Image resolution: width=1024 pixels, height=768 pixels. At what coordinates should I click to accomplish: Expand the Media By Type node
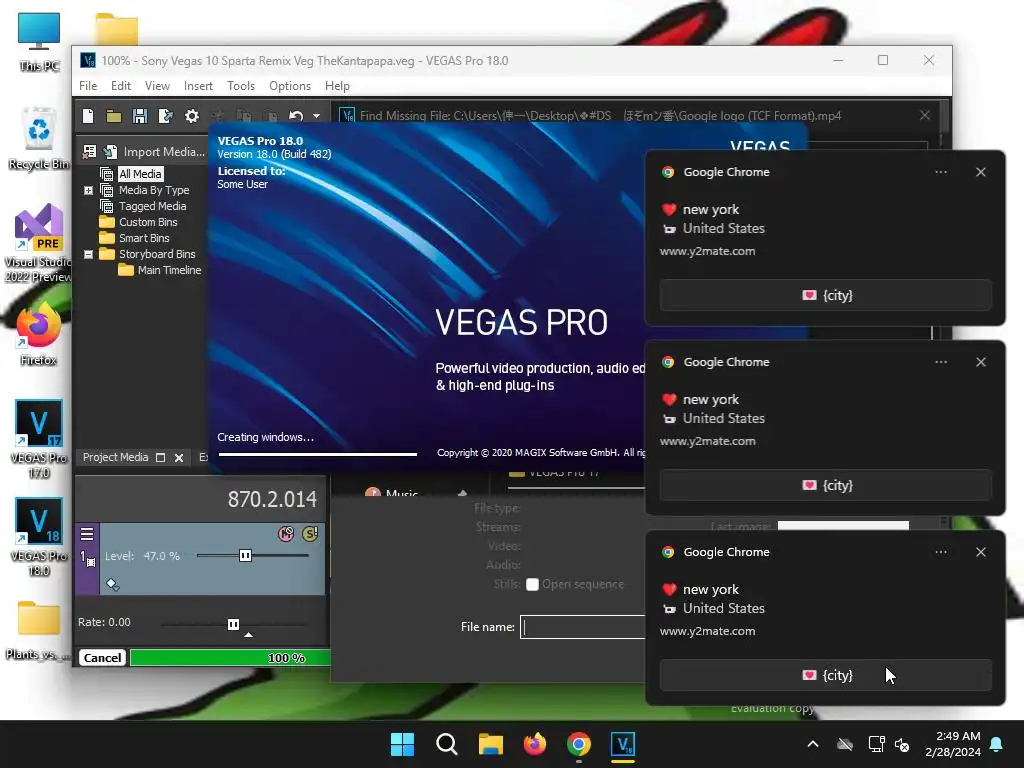[x=89, y=190]
